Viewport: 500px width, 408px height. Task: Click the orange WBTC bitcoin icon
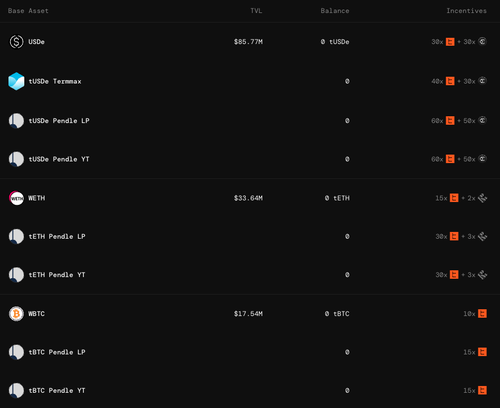[16, 314]
